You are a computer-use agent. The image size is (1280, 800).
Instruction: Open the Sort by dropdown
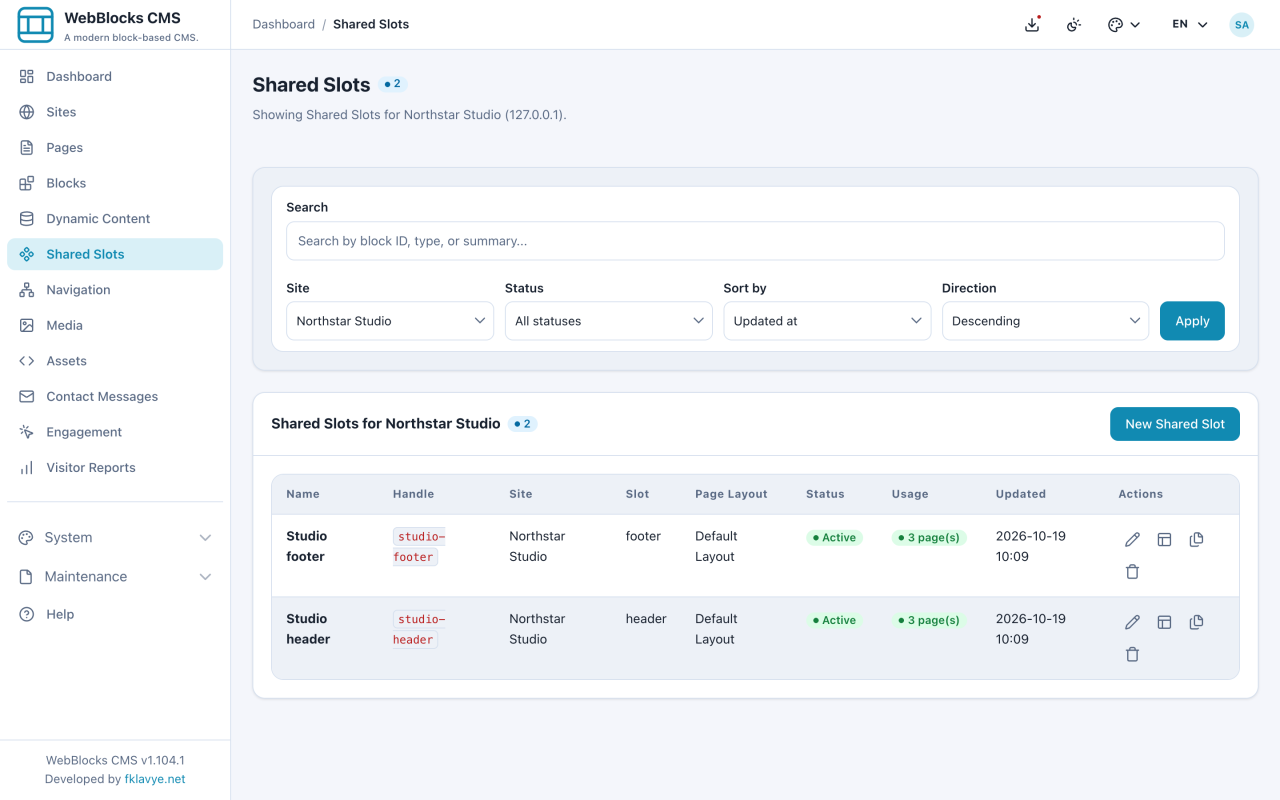tap(827, 321)
